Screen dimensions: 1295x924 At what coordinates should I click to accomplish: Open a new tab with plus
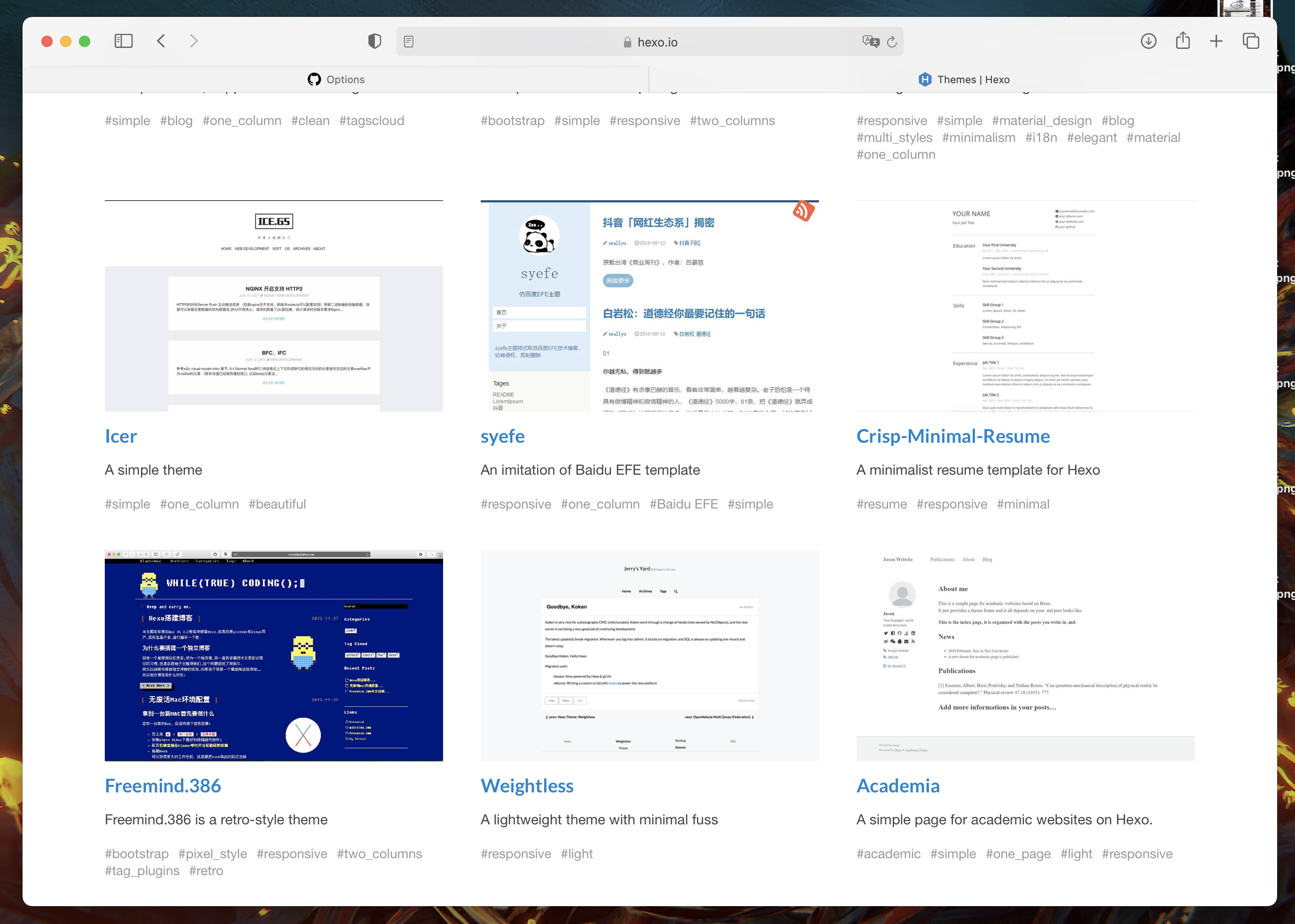[1216, 41]
